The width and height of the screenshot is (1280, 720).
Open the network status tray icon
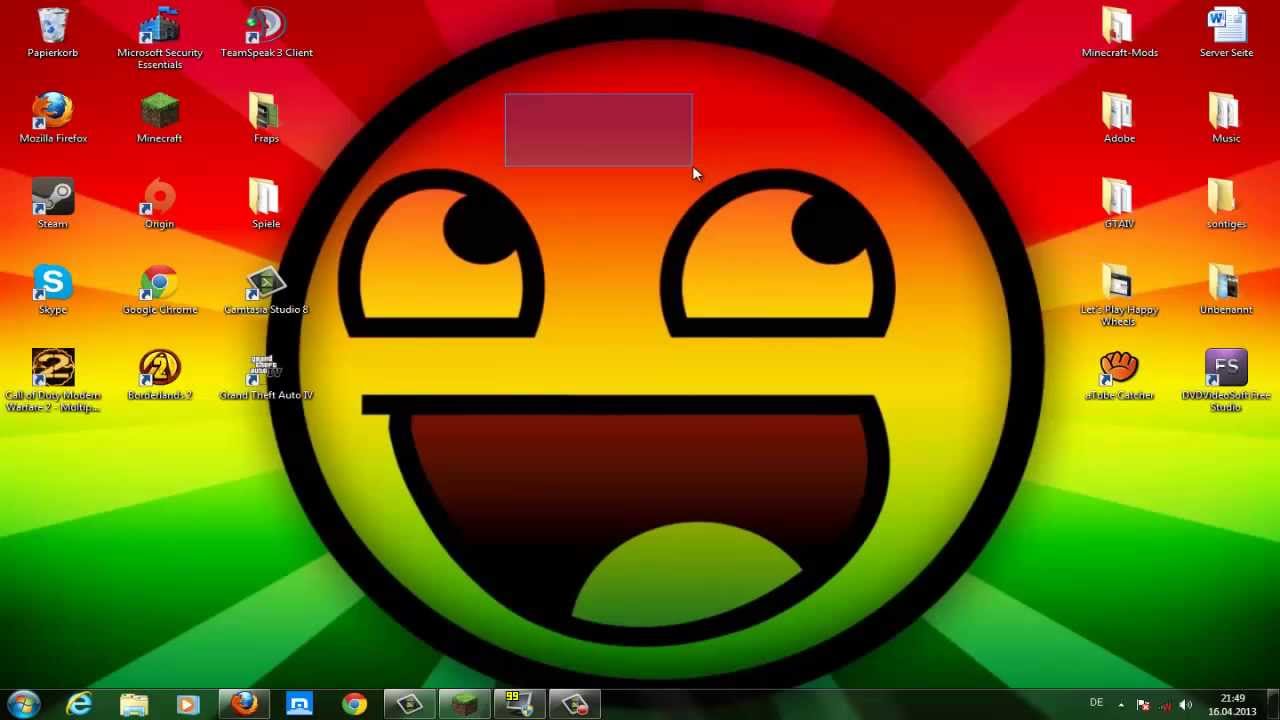click(1165, 705)
